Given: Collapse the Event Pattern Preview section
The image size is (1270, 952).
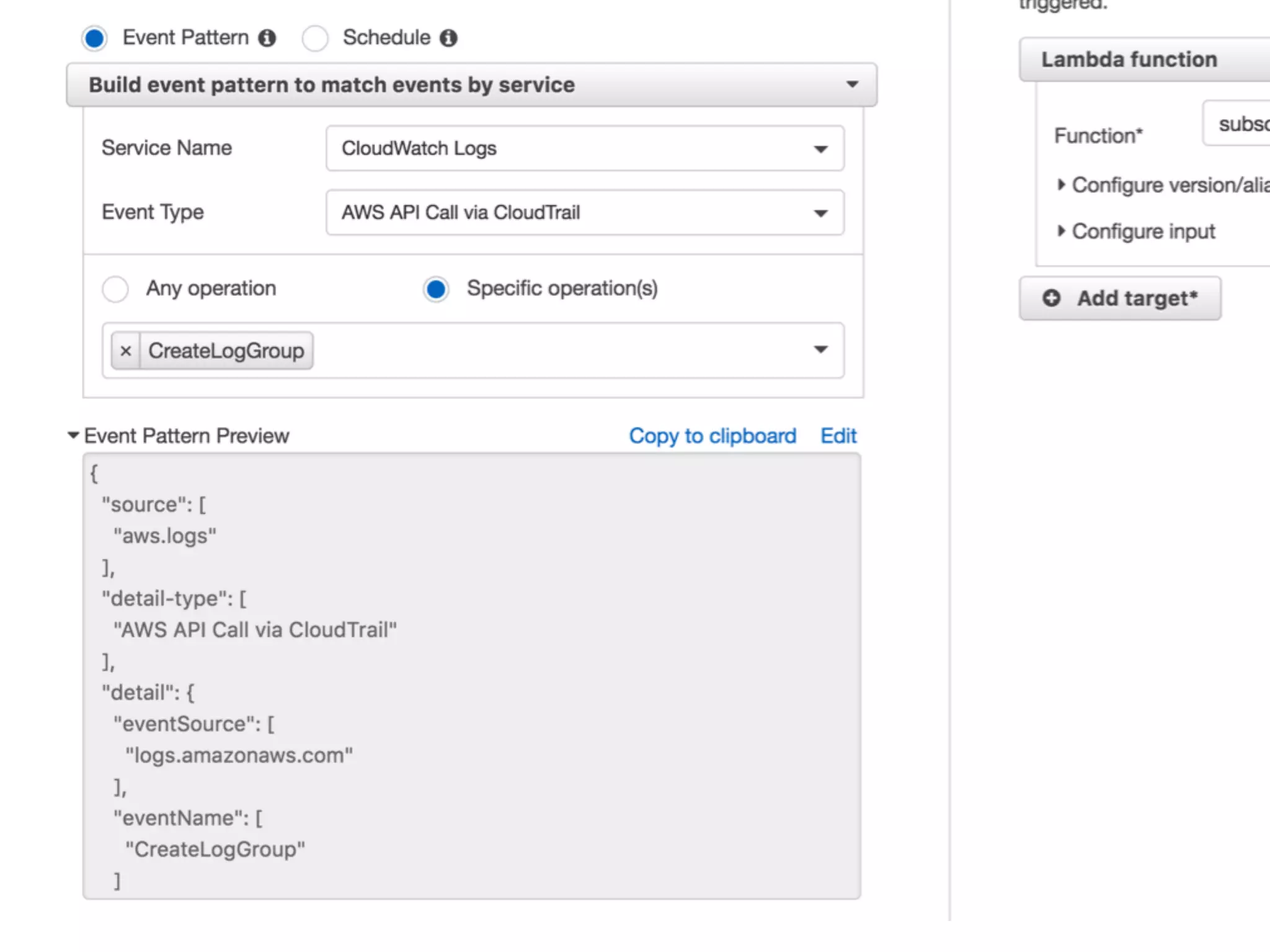Looking at the screenshot, I should (x=73, y=436).
